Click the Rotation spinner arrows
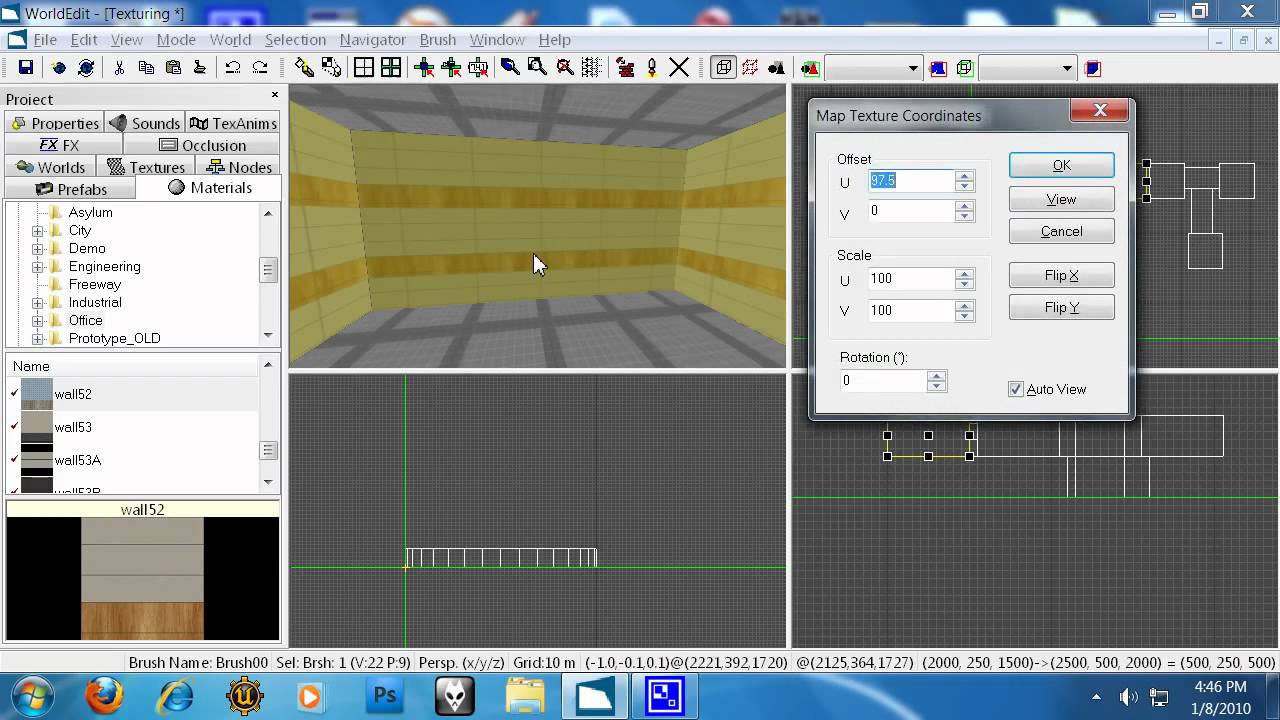This screenshot has height=720, width=1280. pyautogui.click(x=936, y=381)
